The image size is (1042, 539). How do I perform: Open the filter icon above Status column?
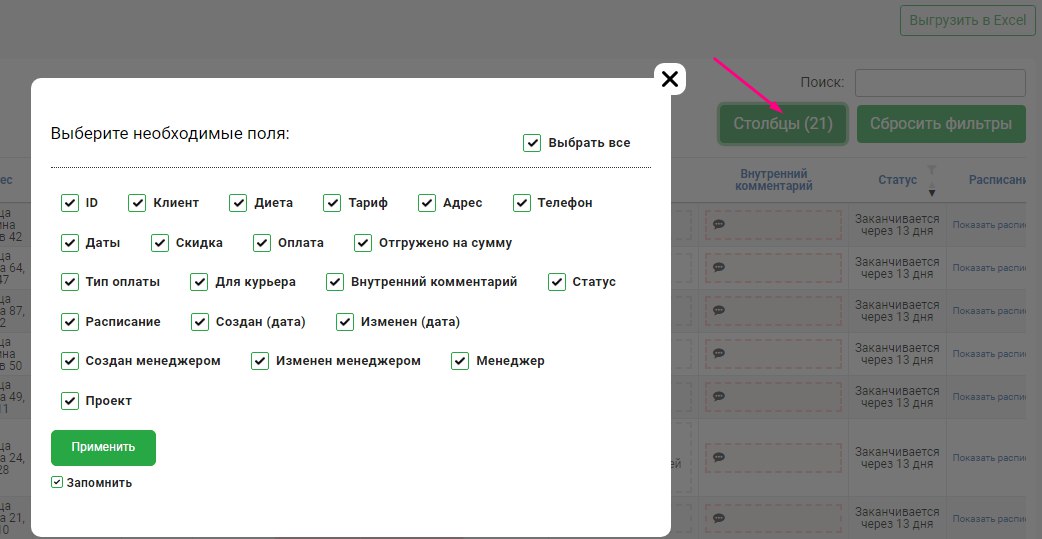coord(933,170)
